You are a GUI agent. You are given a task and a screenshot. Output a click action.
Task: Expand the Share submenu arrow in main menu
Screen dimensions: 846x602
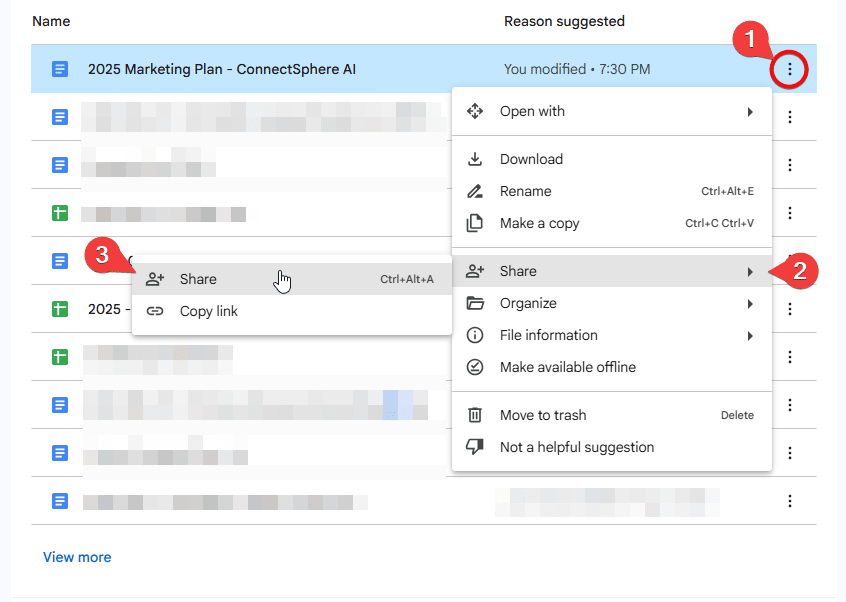(x=750, y=271)
